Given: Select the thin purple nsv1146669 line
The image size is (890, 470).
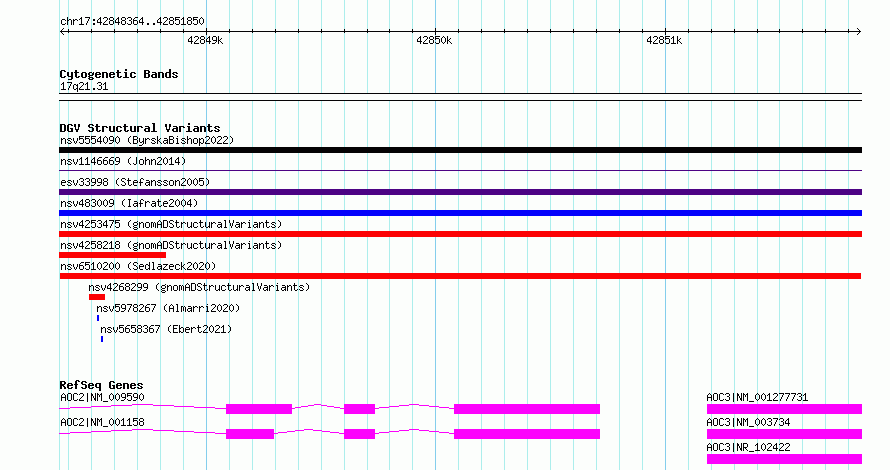Looking at the screenshot, I should pos(460,170).
